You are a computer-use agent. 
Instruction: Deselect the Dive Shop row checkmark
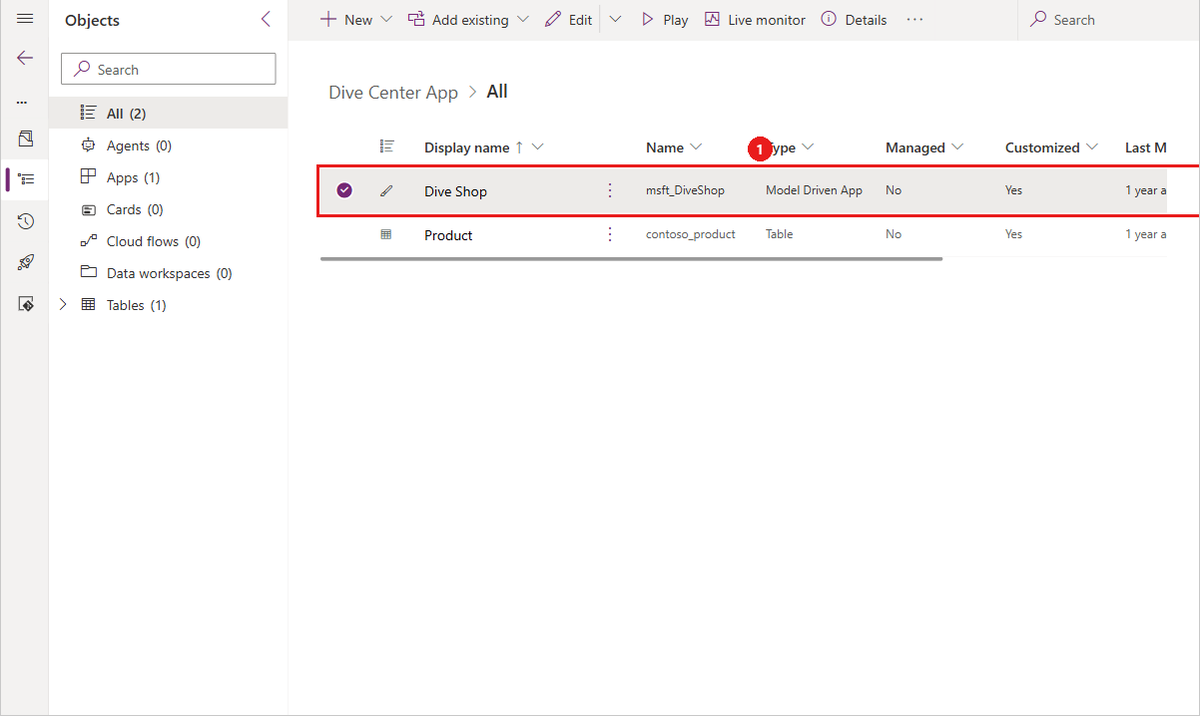[344, 190]
